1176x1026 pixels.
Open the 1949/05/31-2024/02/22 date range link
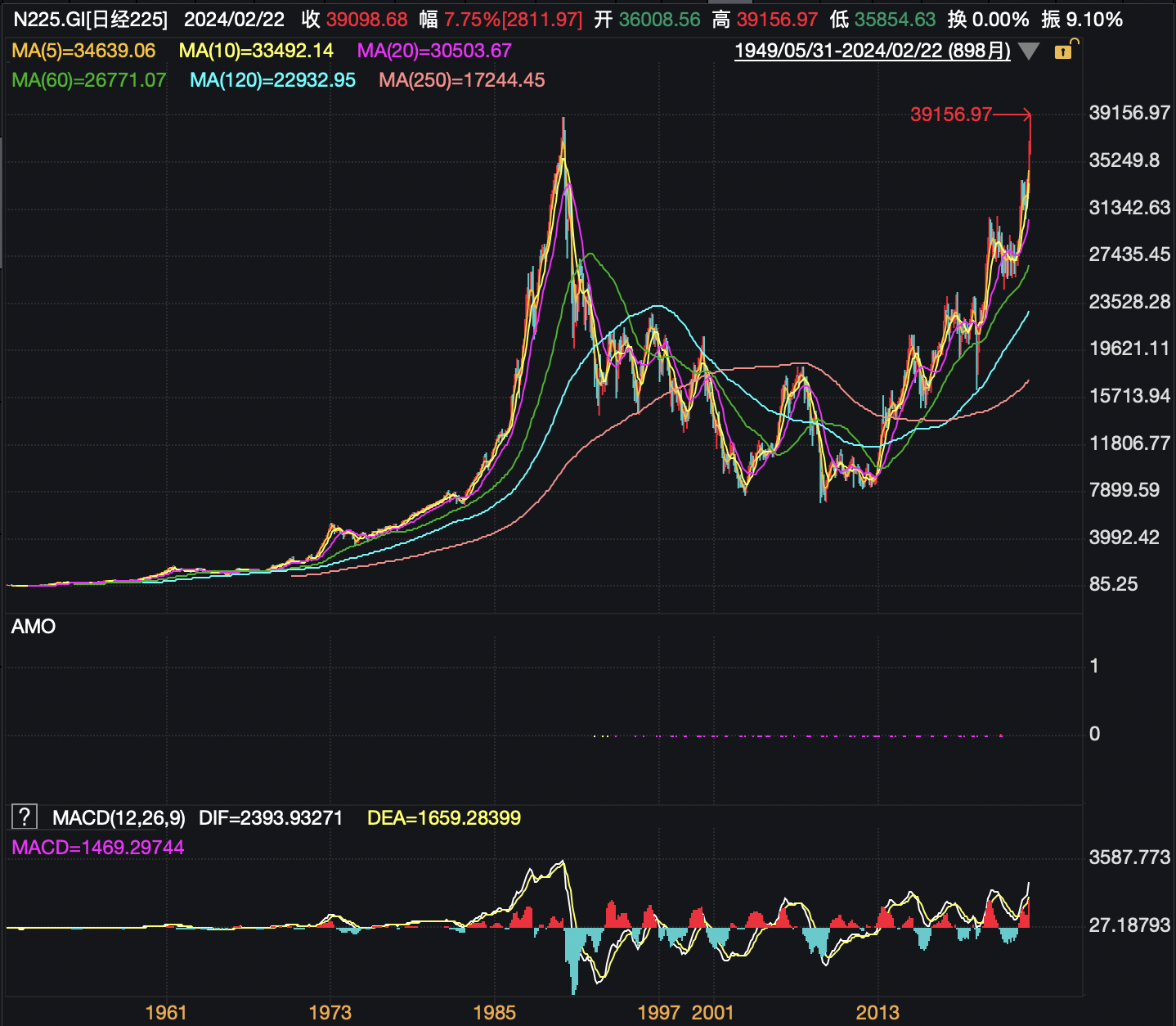[872, 51]
